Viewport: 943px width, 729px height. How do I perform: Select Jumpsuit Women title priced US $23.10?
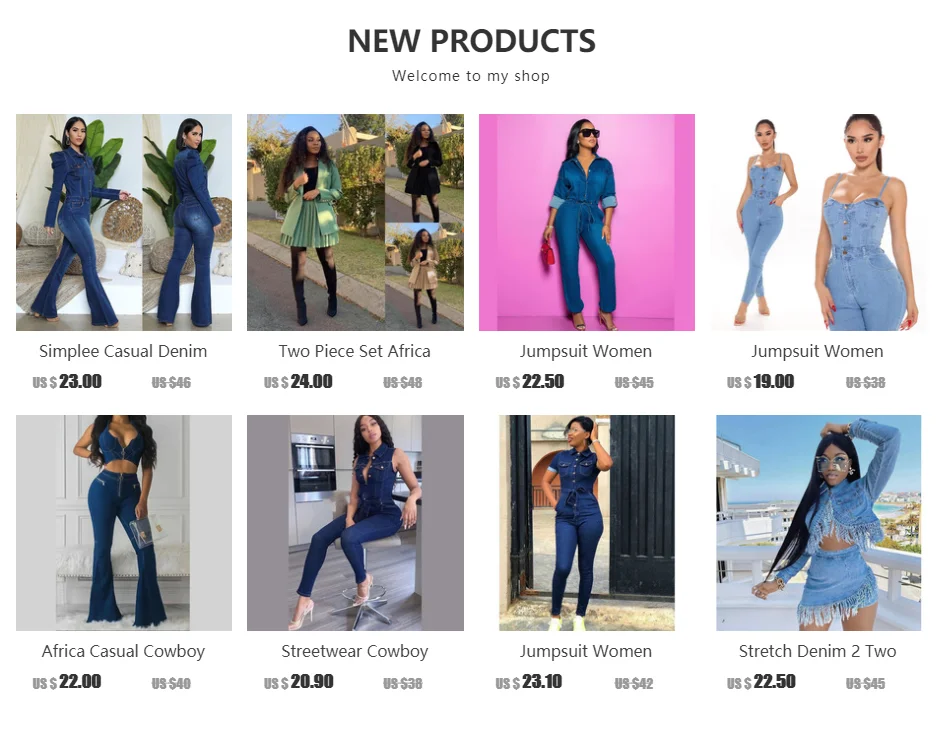point(586,651)
